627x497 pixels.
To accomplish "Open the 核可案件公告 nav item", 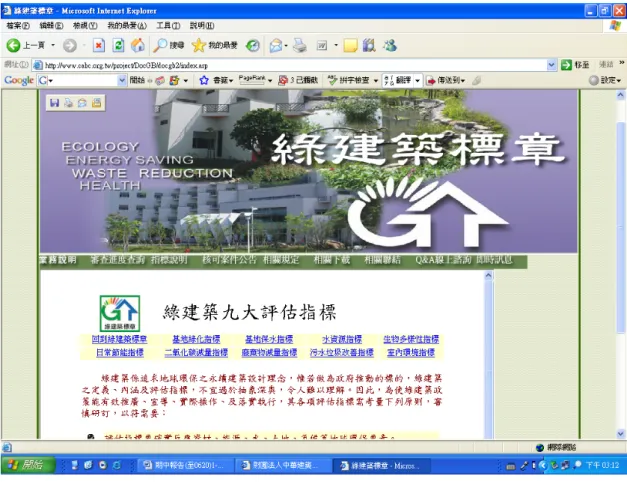I will [x=229, y=260].
